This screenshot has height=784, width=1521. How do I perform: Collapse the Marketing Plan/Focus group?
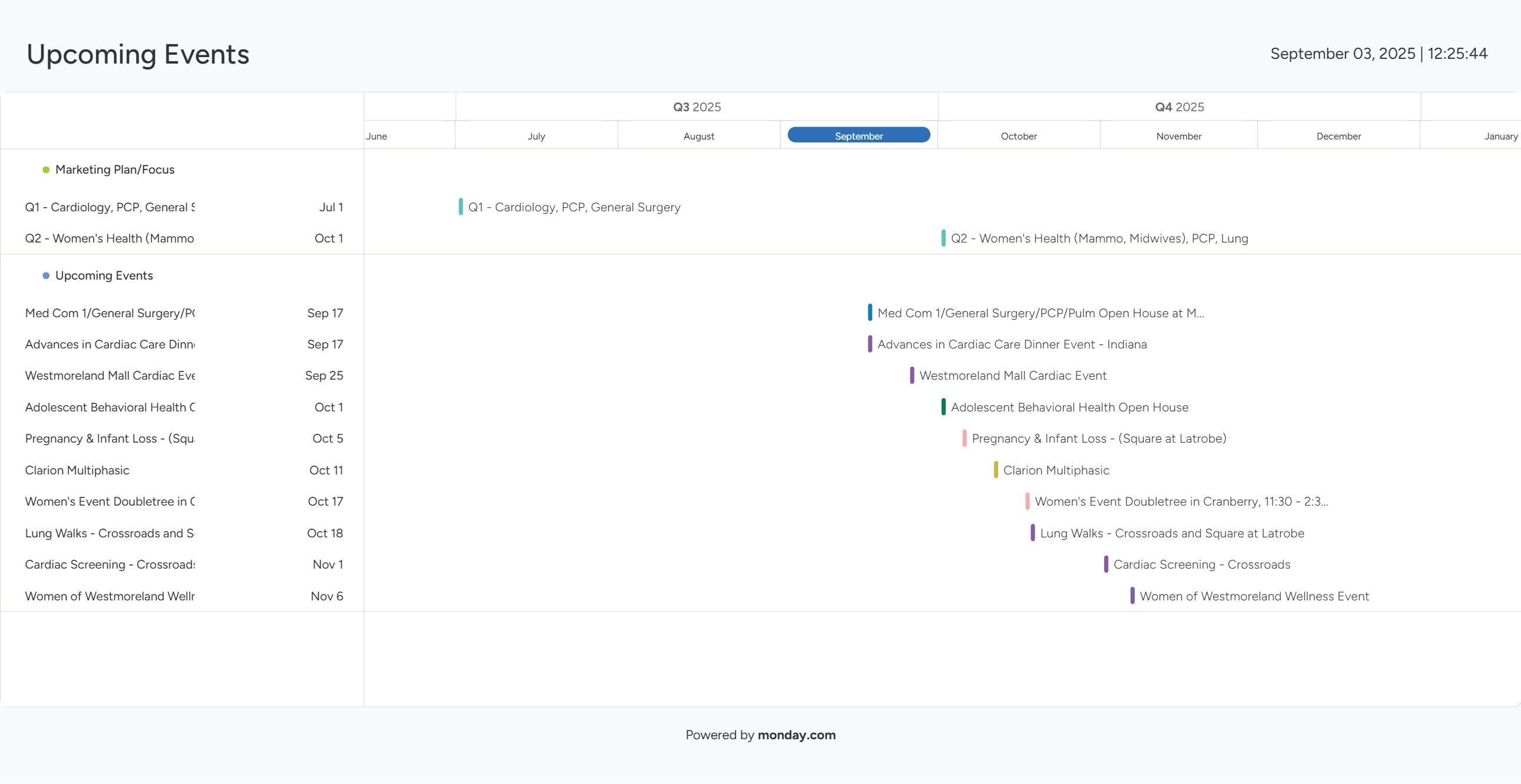pos(115,170)
